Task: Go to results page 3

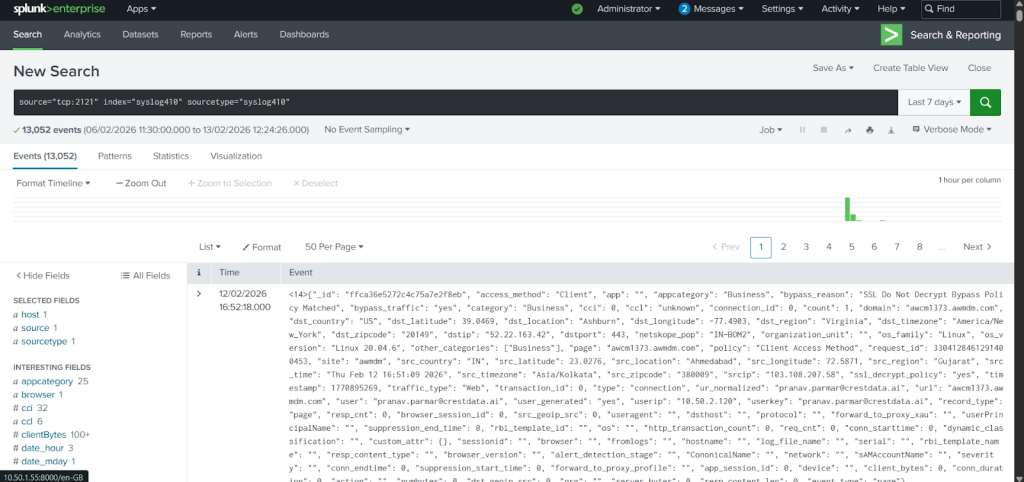Action: coord(806,247)
